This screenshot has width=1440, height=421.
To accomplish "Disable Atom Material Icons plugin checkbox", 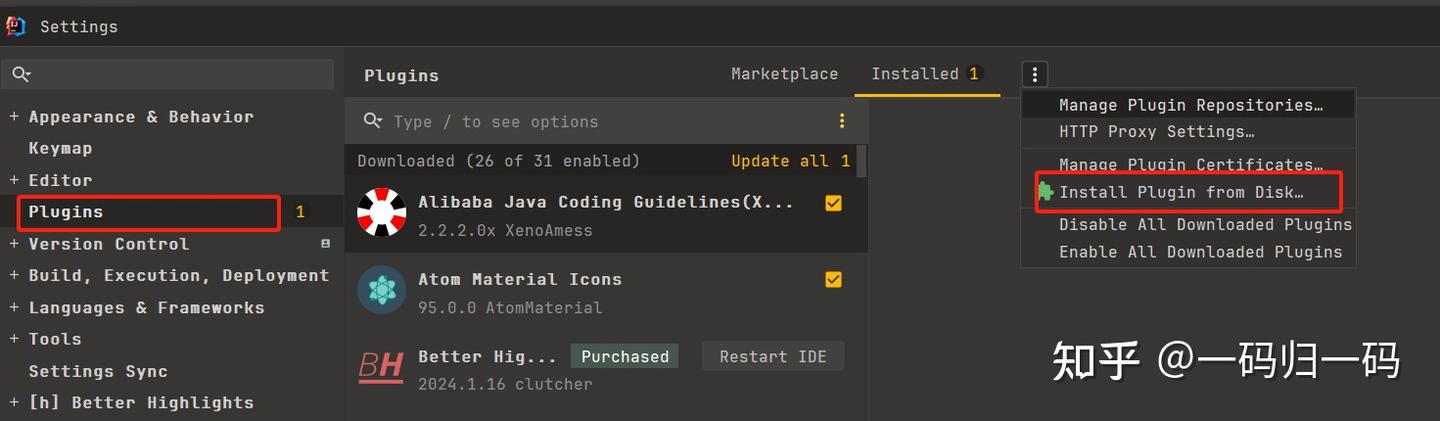I will [x=833, y=280].
